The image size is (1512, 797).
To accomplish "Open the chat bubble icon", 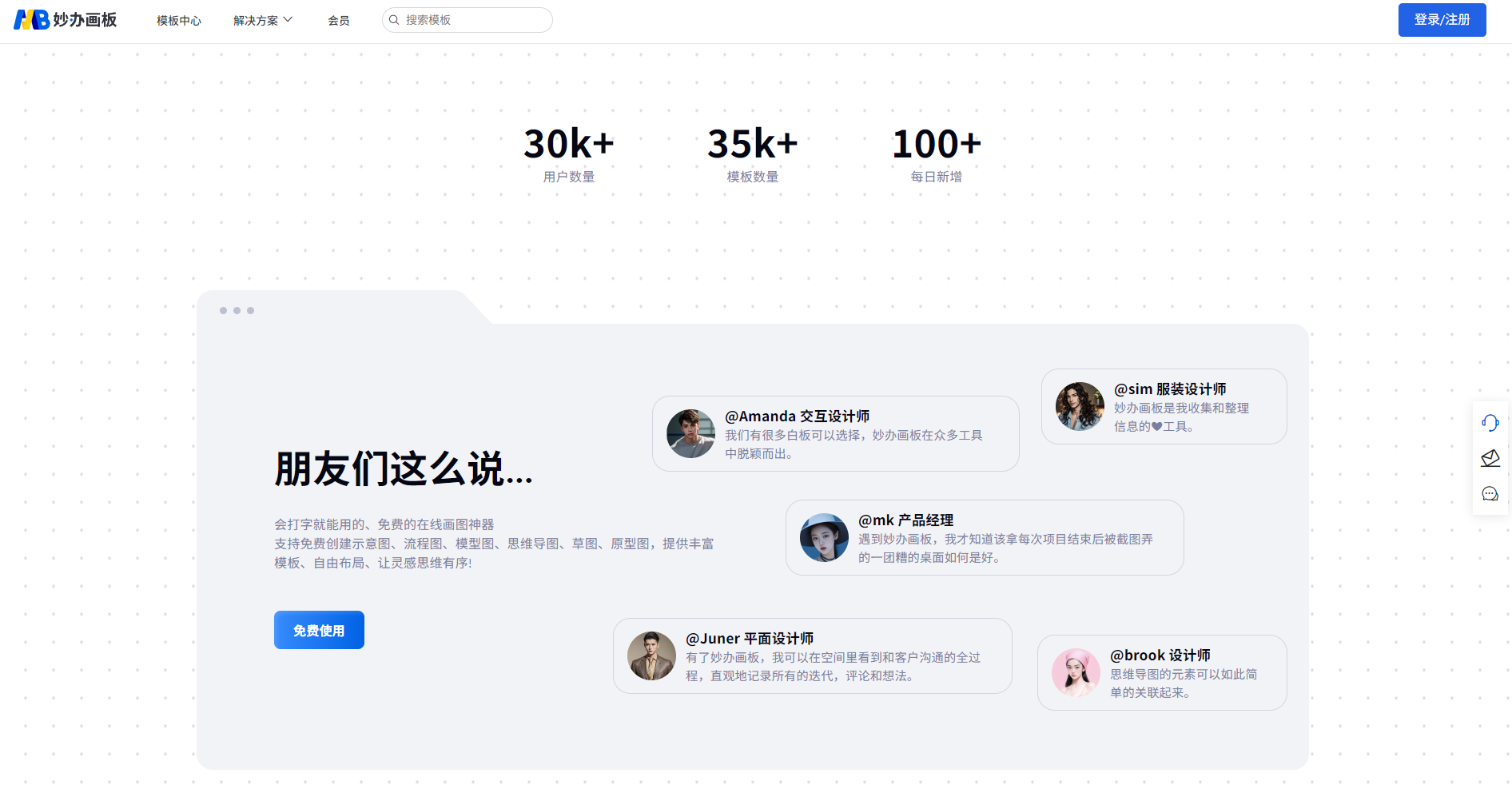I will pos(1490,494).
